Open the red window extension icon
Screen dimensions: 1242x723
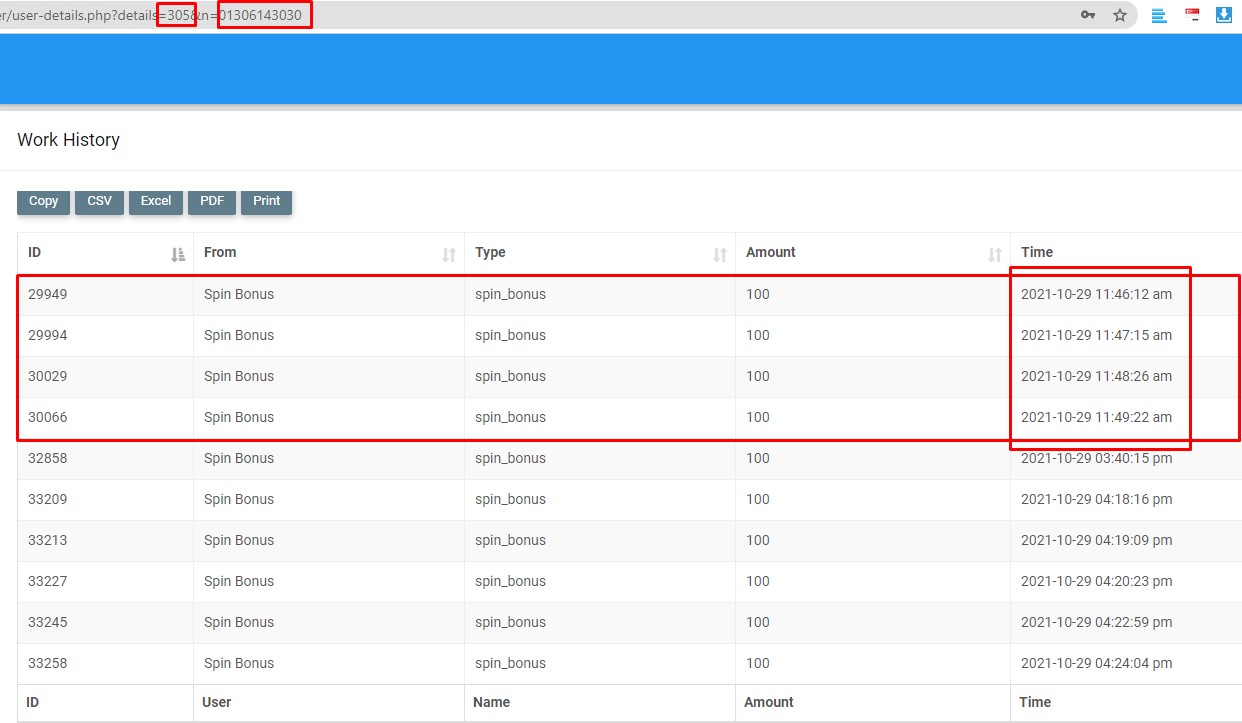1192,15
